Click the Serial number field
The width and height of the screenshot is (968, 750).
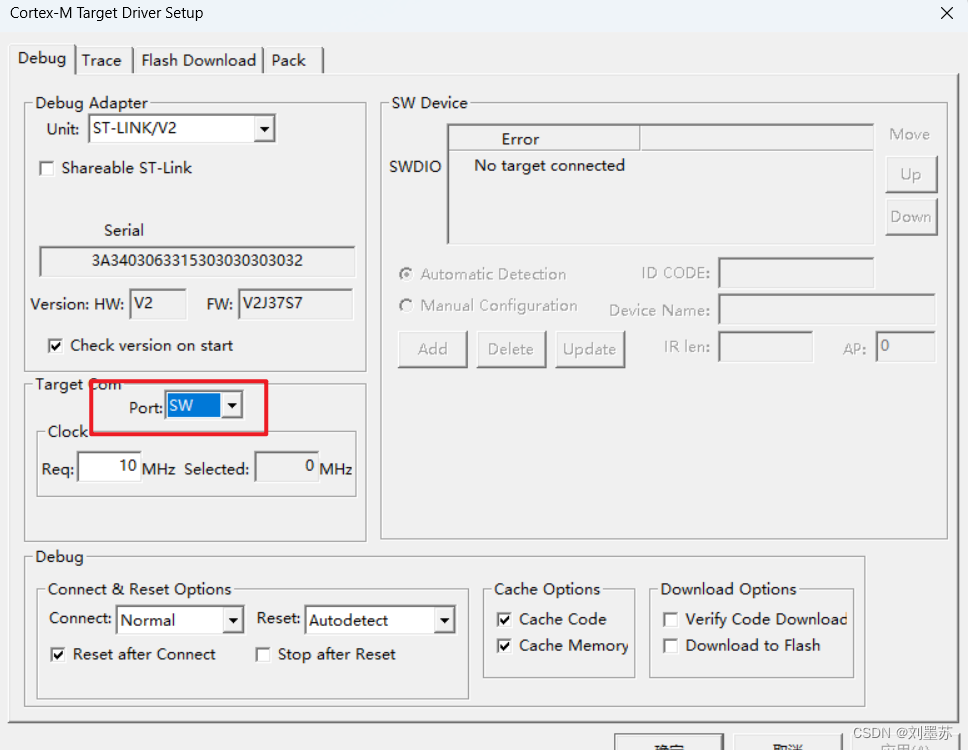pyautogui.click(x=197, y=261)
